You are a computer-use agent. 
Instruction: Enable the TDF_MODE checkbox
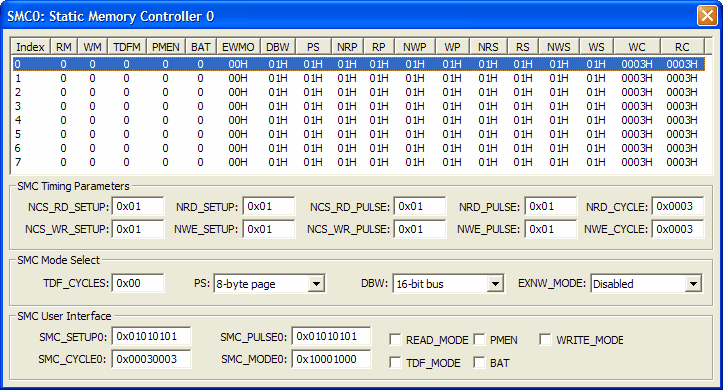(x=395, y=362)
